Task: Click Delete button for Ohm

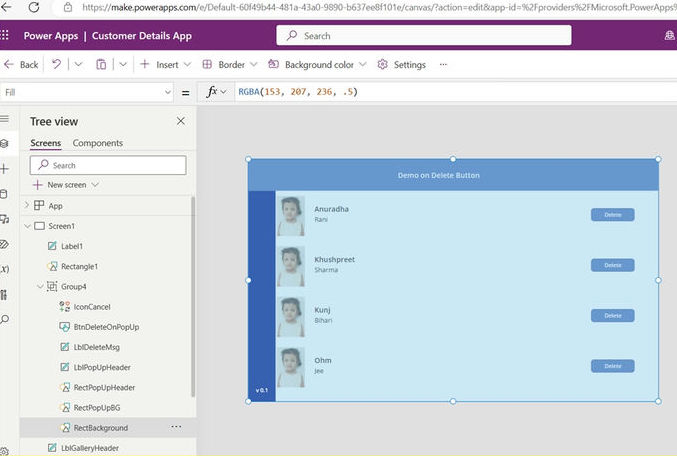Action: click(x=612, y=366)
